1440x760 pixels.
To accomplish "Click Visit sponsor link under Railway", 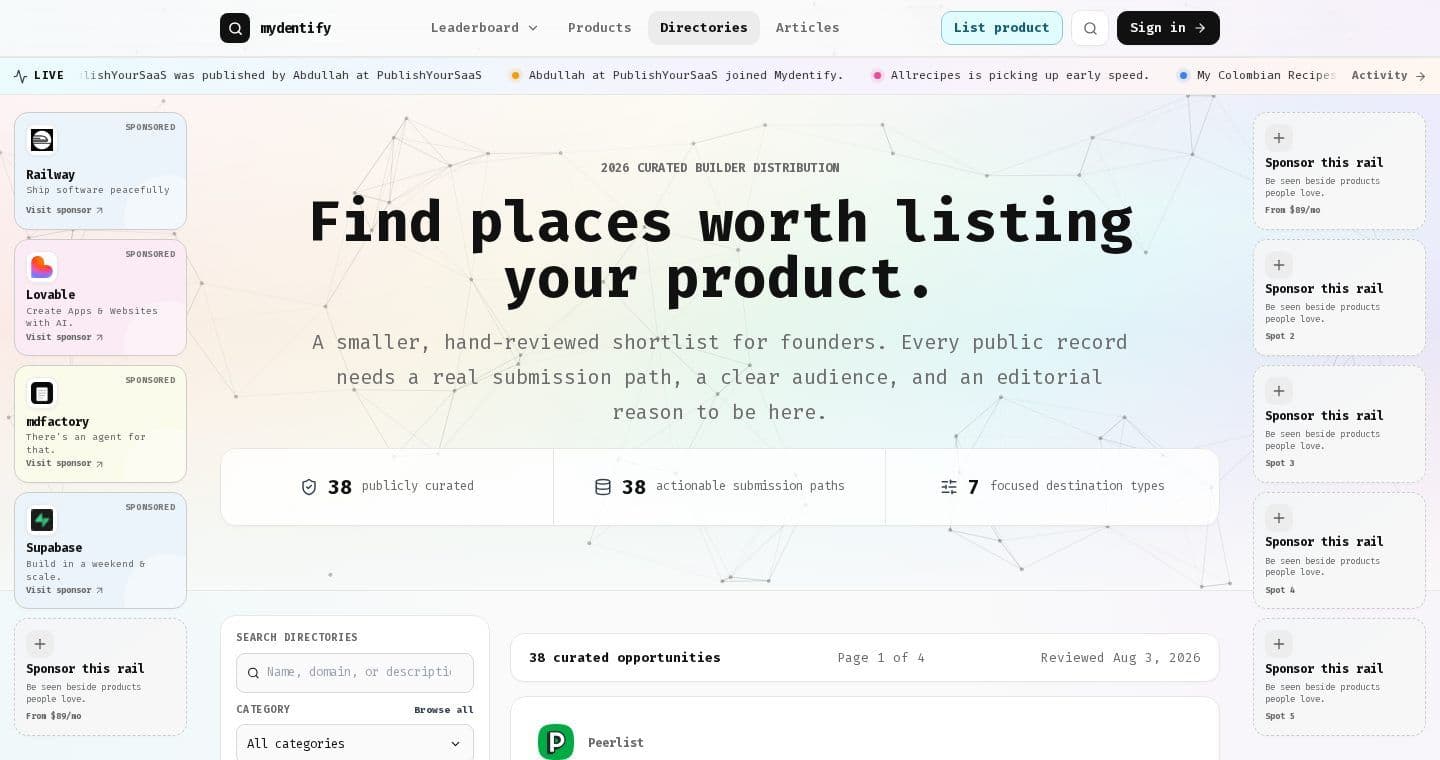I will pyautogui.click(x=65, y=210).
